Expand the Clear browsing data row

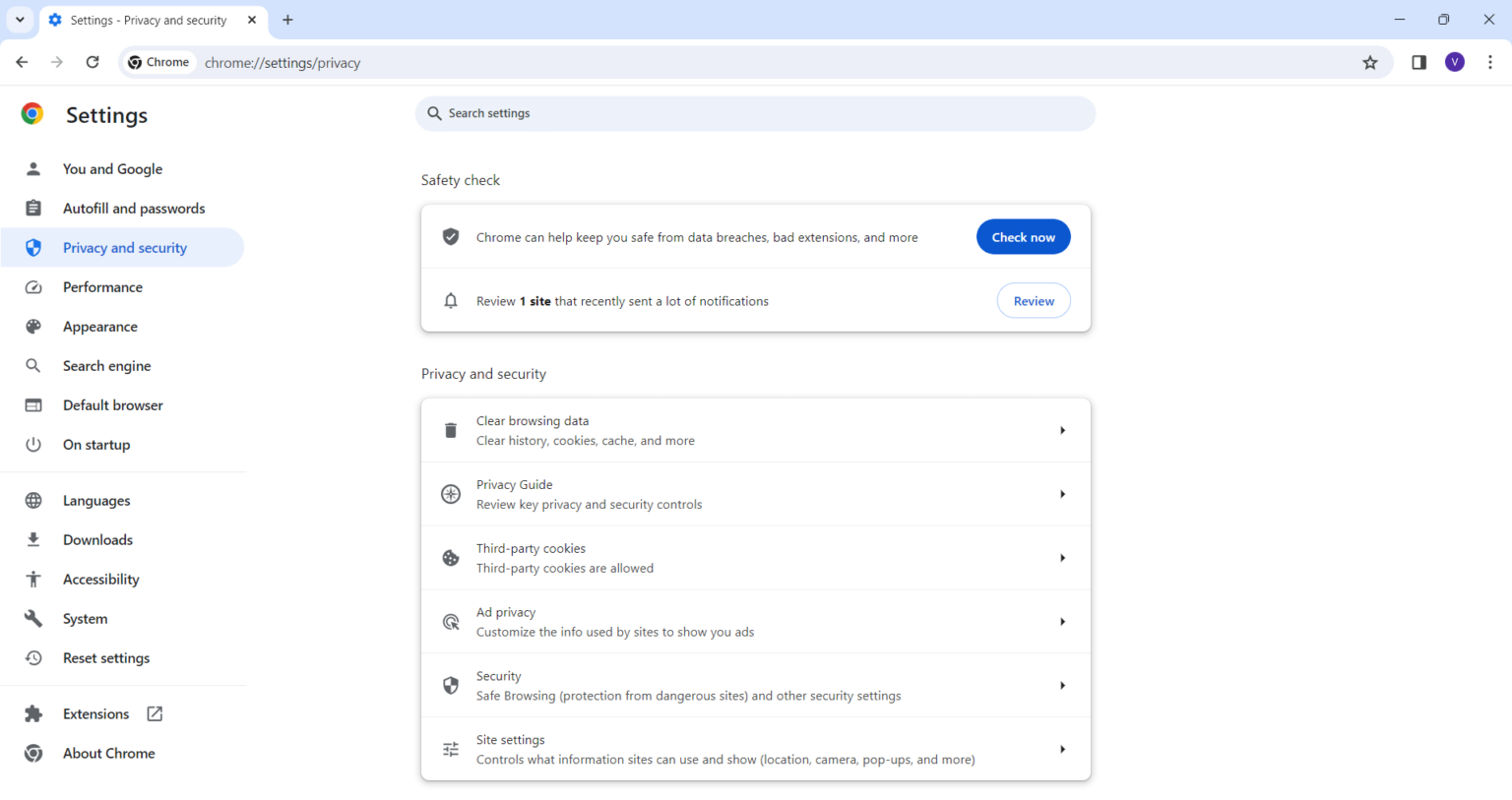pyautogui.click(x=1062, y=430)
